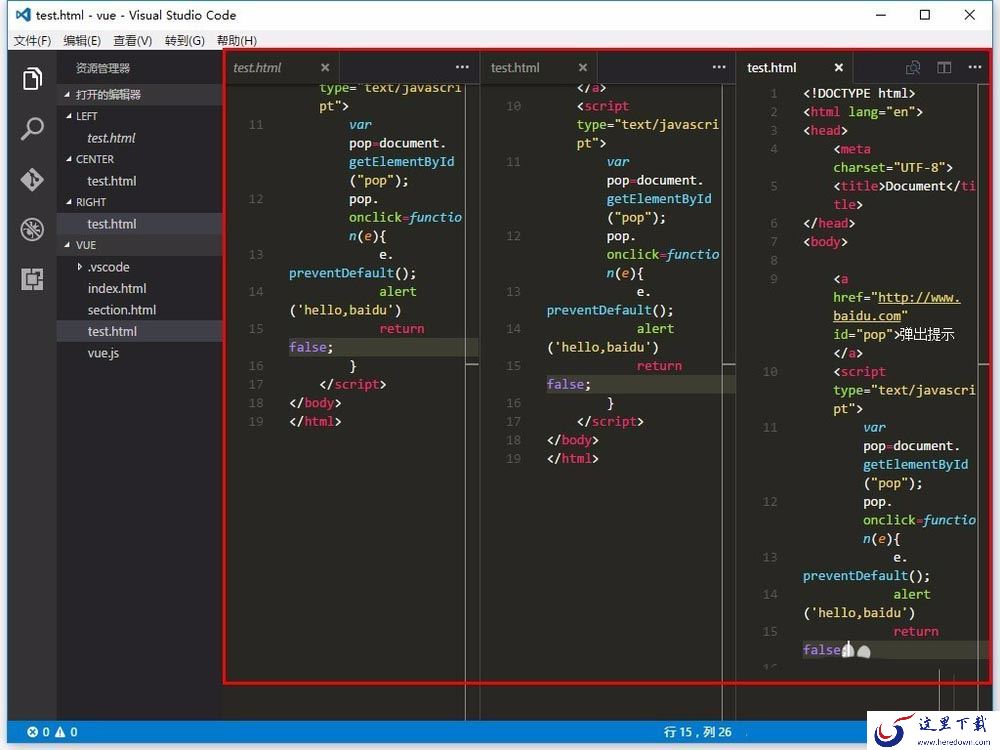
Task: Close the right editor test.html tab
Action: (x=839, y=68)
